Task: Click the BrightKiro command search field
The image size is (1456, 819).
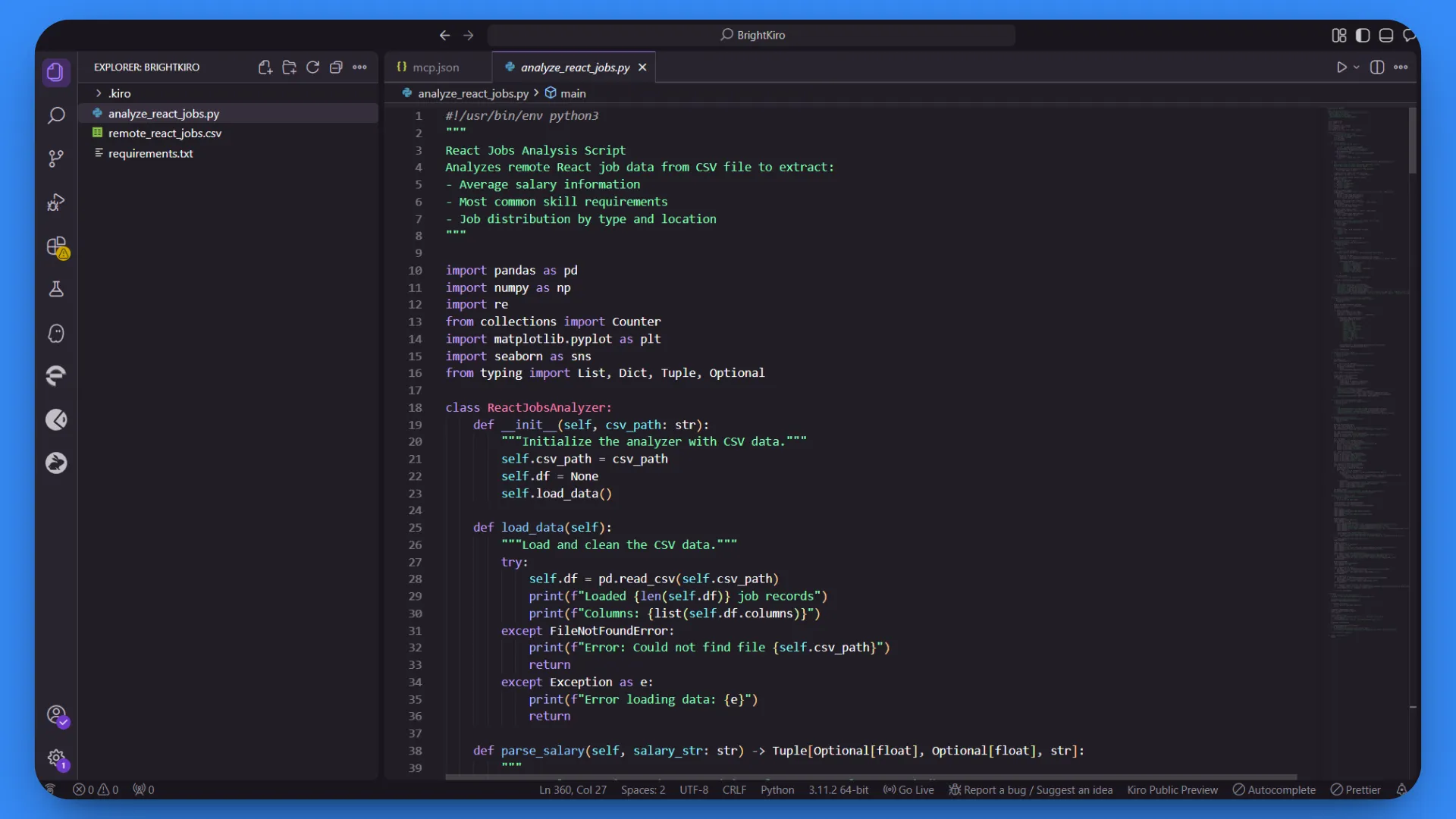Action: click(752, 35)
